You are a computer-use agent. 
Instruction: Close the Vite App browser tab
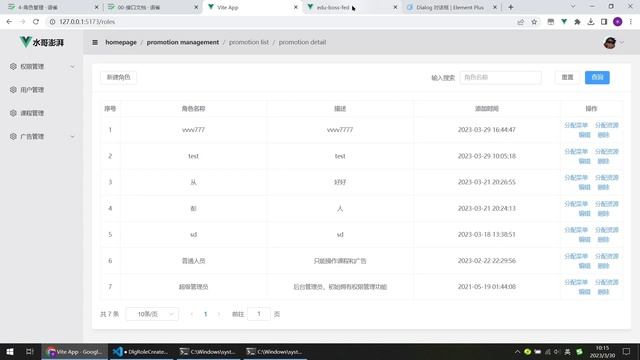(296, 7)
